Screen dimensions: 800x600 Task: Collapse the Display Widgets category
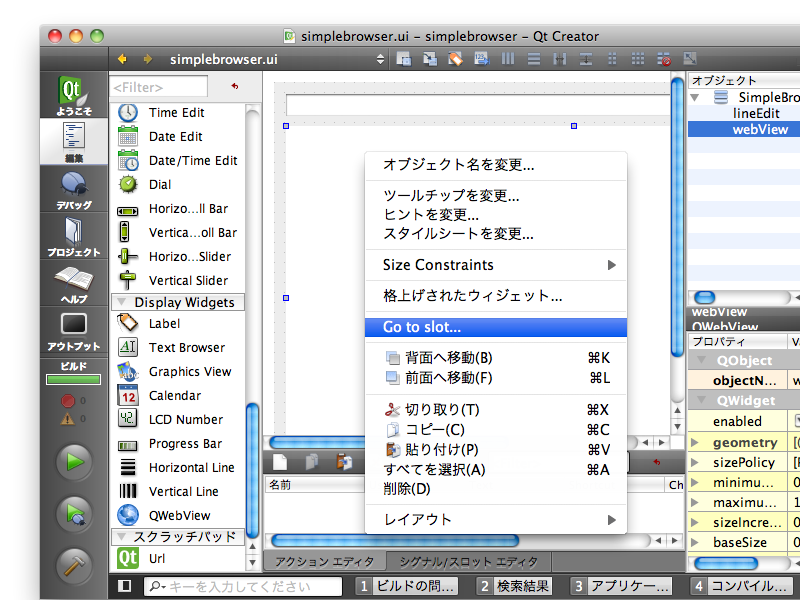coord(121,302)
